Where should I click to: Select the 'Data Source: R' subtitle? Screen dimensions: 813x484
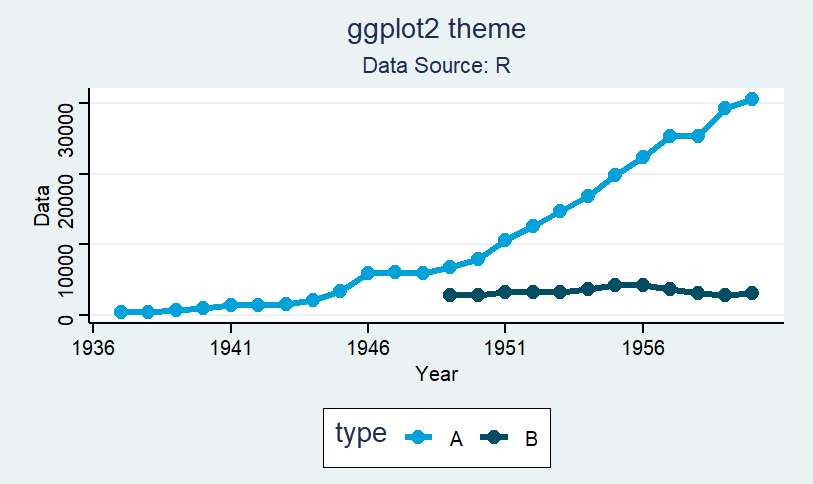pos(436,65)
